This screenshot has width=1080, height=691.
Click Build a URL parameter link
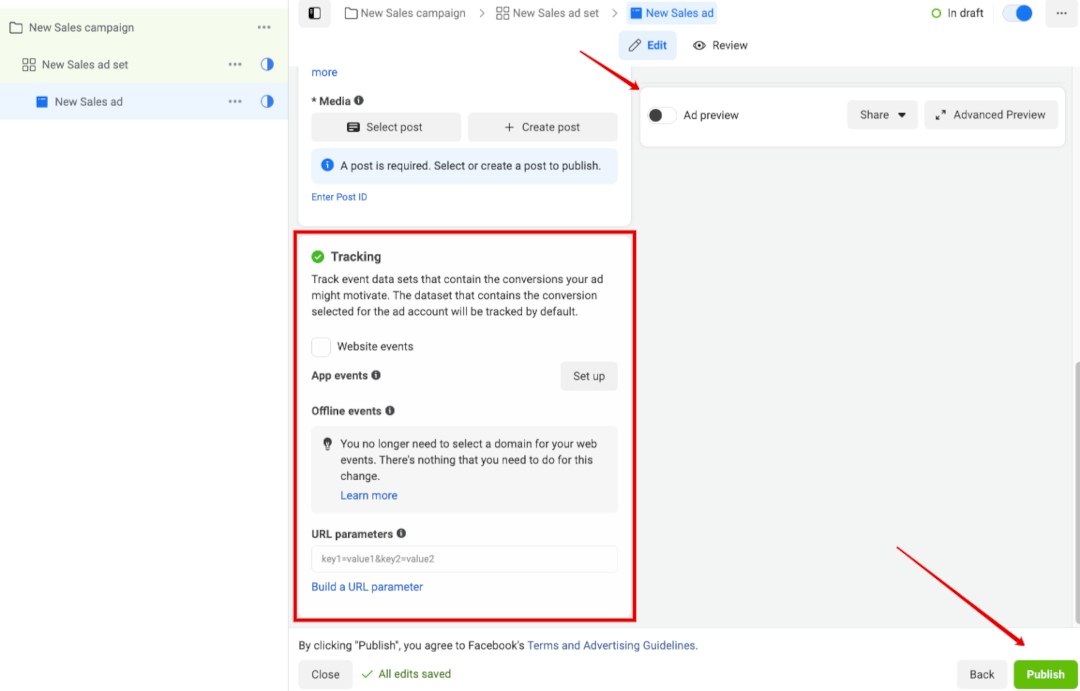(x=367, y=587)
